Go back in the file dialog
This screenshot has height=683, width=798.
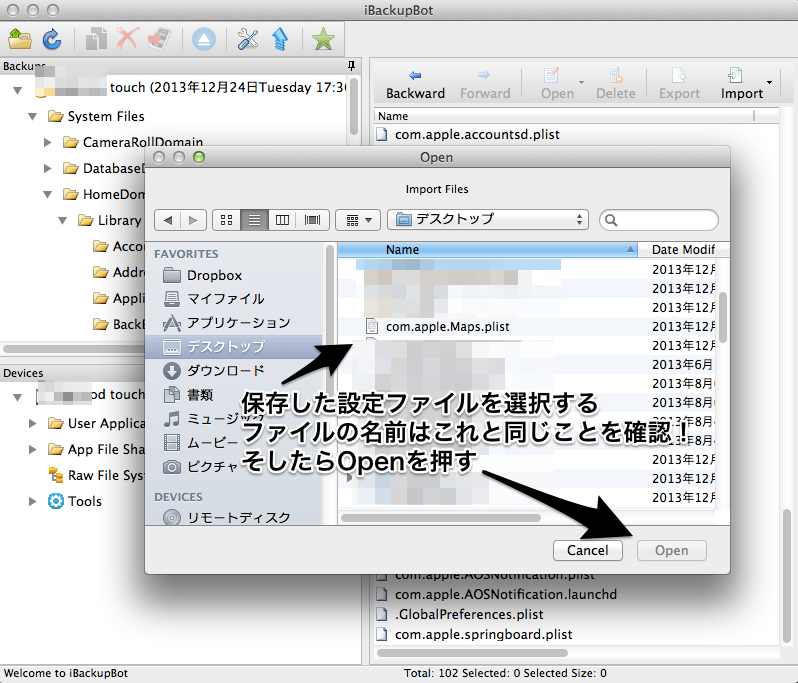pos(167,220)
